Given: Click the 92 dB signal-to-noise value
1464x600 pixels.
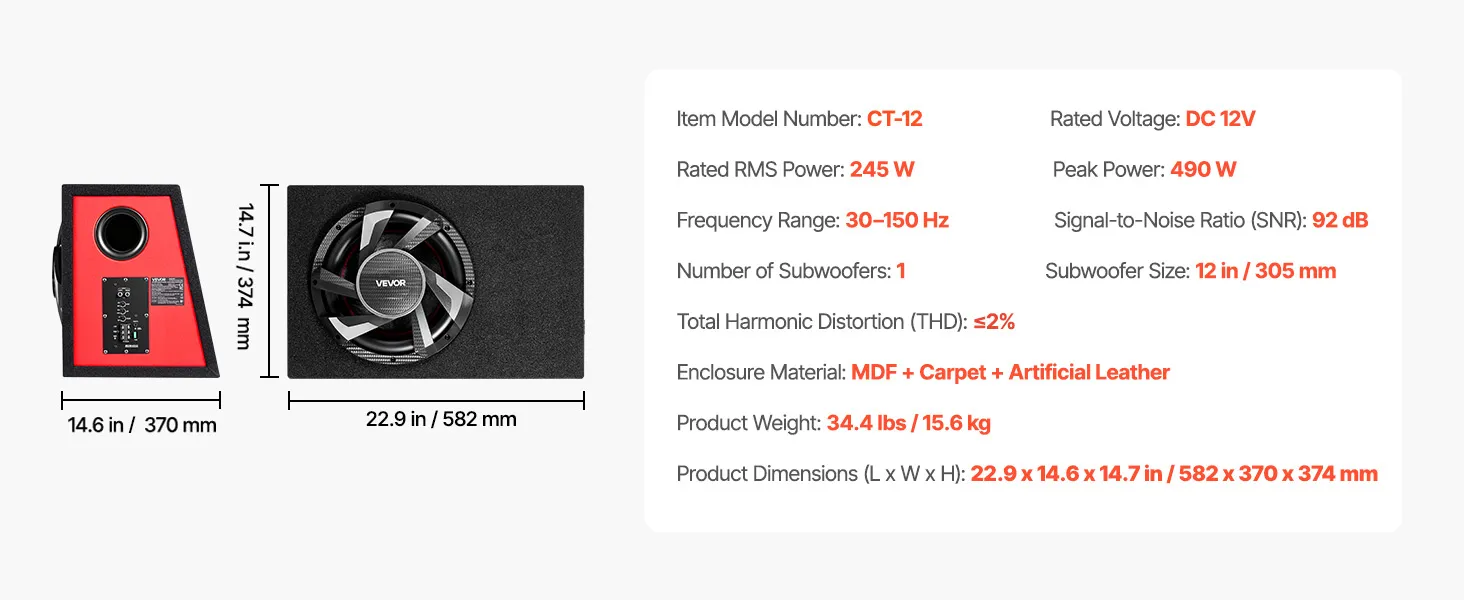Looking at the screenshot, I should click(1339, 220).
